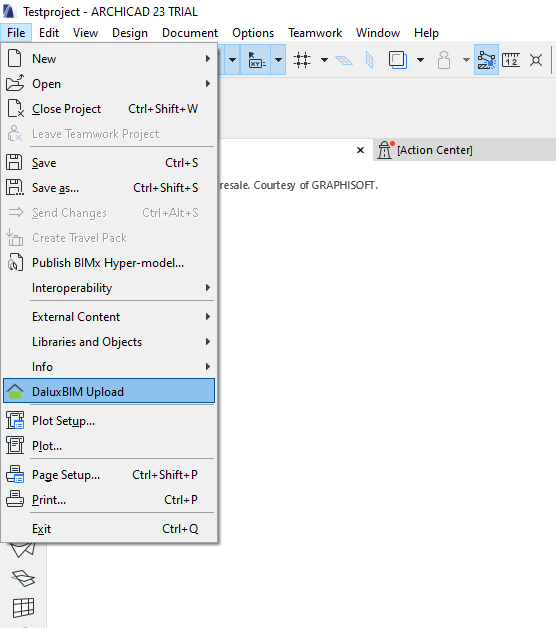The image size is (556, 628).
Task: Click the Teamwork reserve person icon
Action: tap(444, 60)
